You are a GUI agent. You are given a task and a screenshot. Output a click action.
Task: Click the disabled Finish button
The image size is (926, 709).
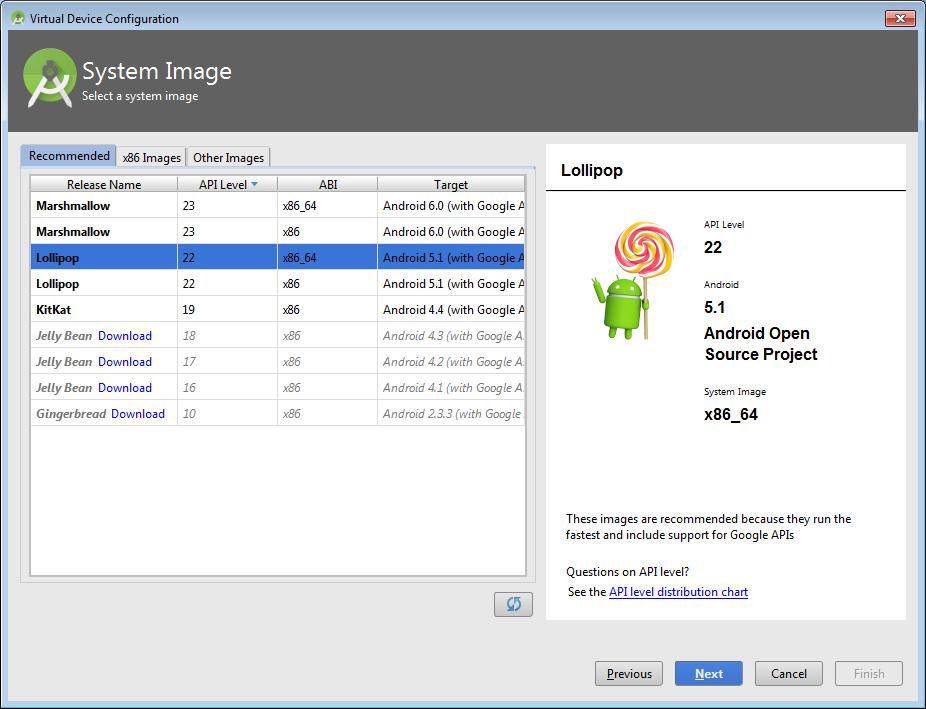[x=869, y=674]
